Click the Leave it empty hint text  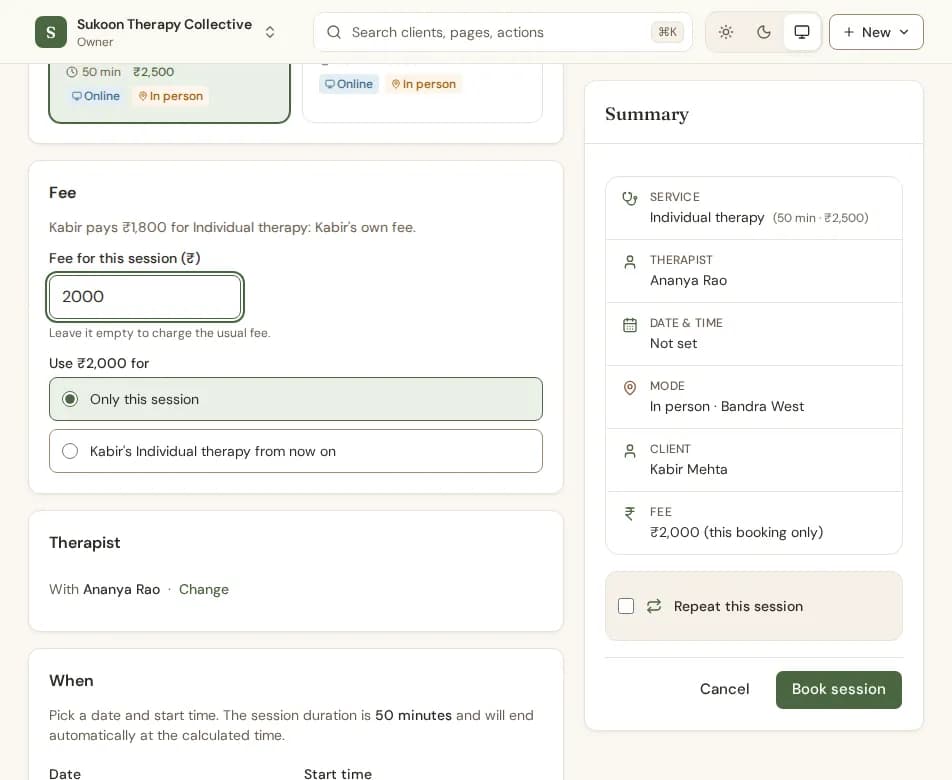pyautogui.click(x=160, y=333)
